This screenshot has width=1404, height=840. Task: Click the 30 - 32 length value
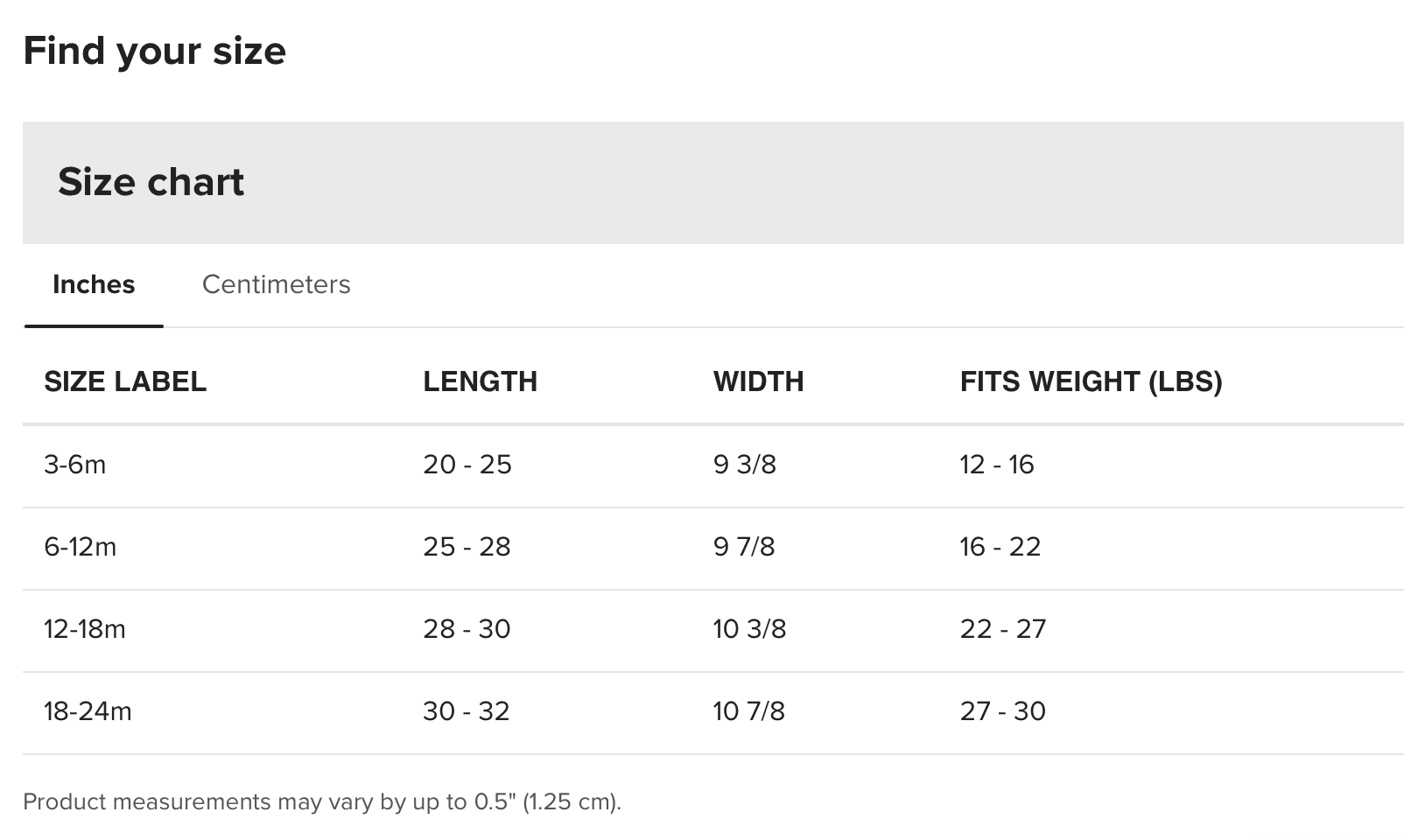point(467,711)
